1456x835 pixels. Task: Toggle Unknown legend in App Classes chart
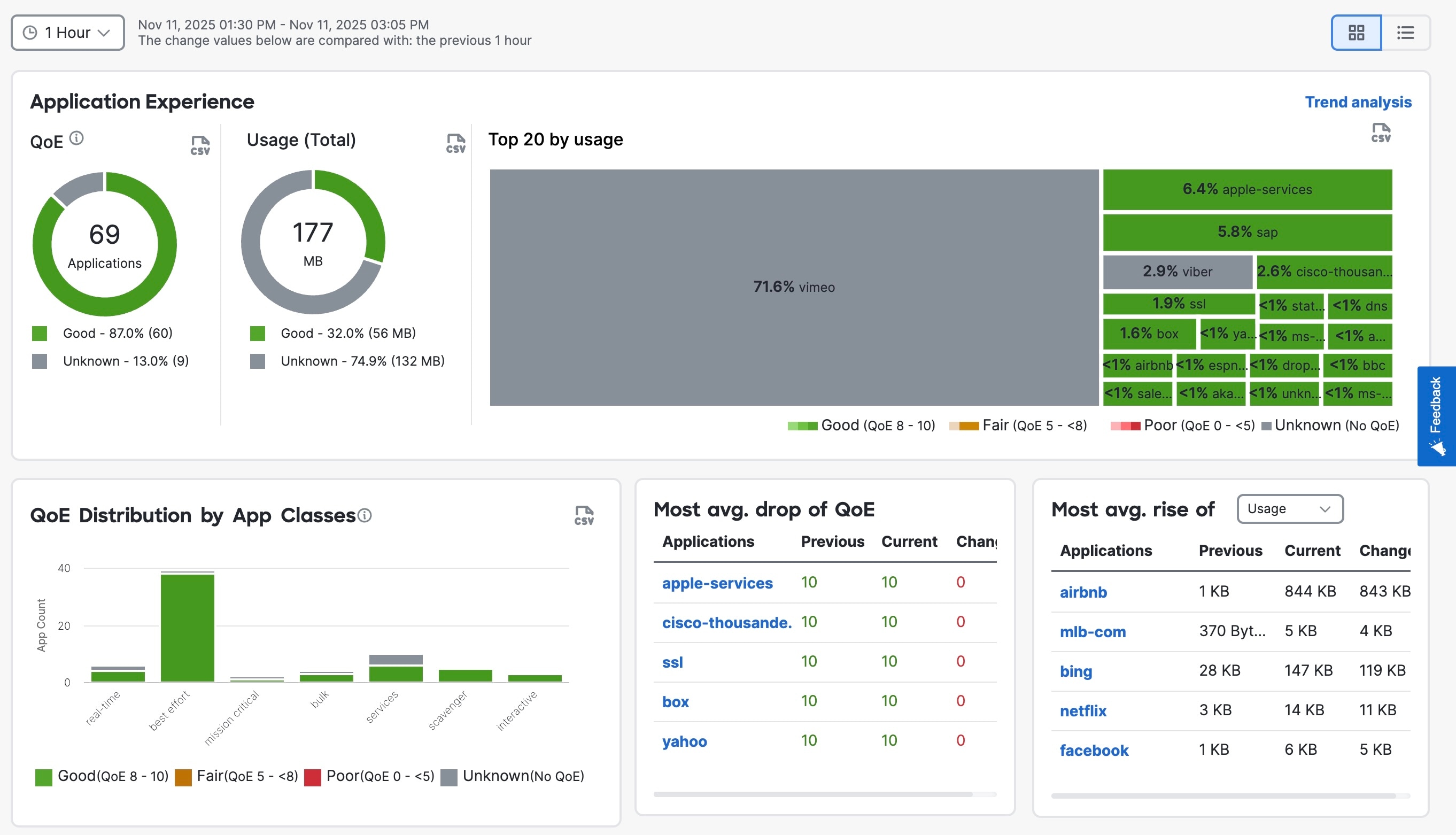(449, 777)
